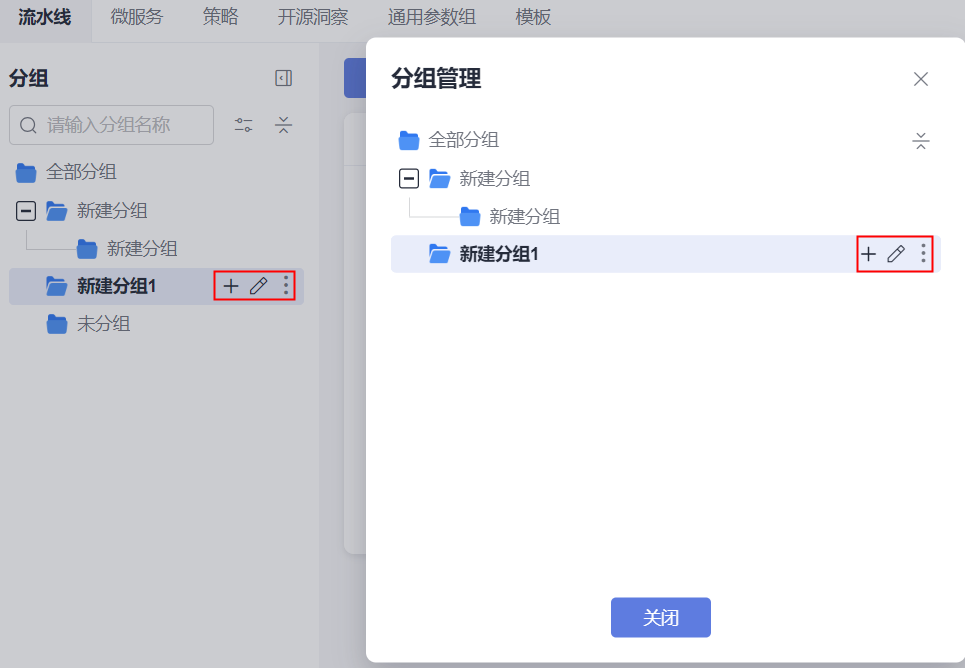Screen dimensions: 965x668
Task: Open the sidebar three-dot menu beside 新建分组1
Action: pyautogui.click(x=286, y=286)
